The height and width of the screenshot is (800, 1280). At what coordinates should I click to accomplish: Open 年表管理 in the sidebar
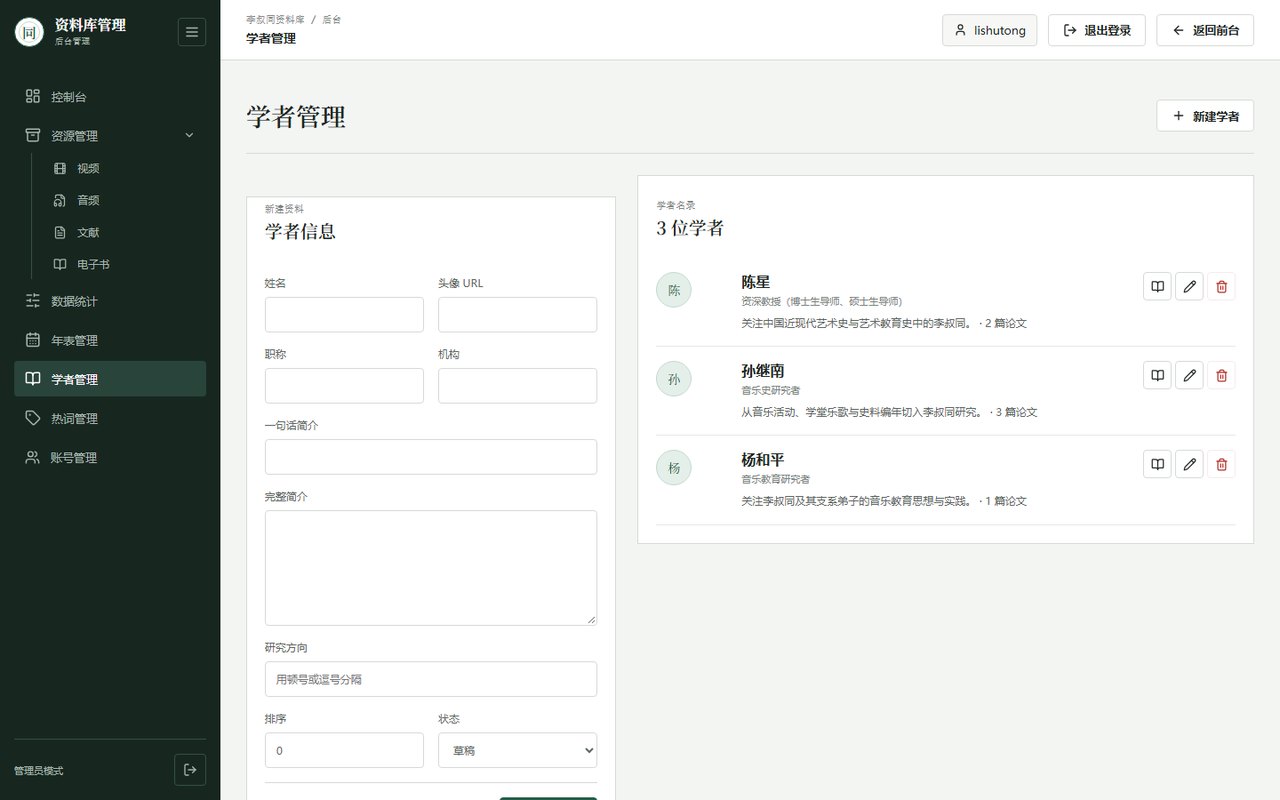[x=110, y=340]
